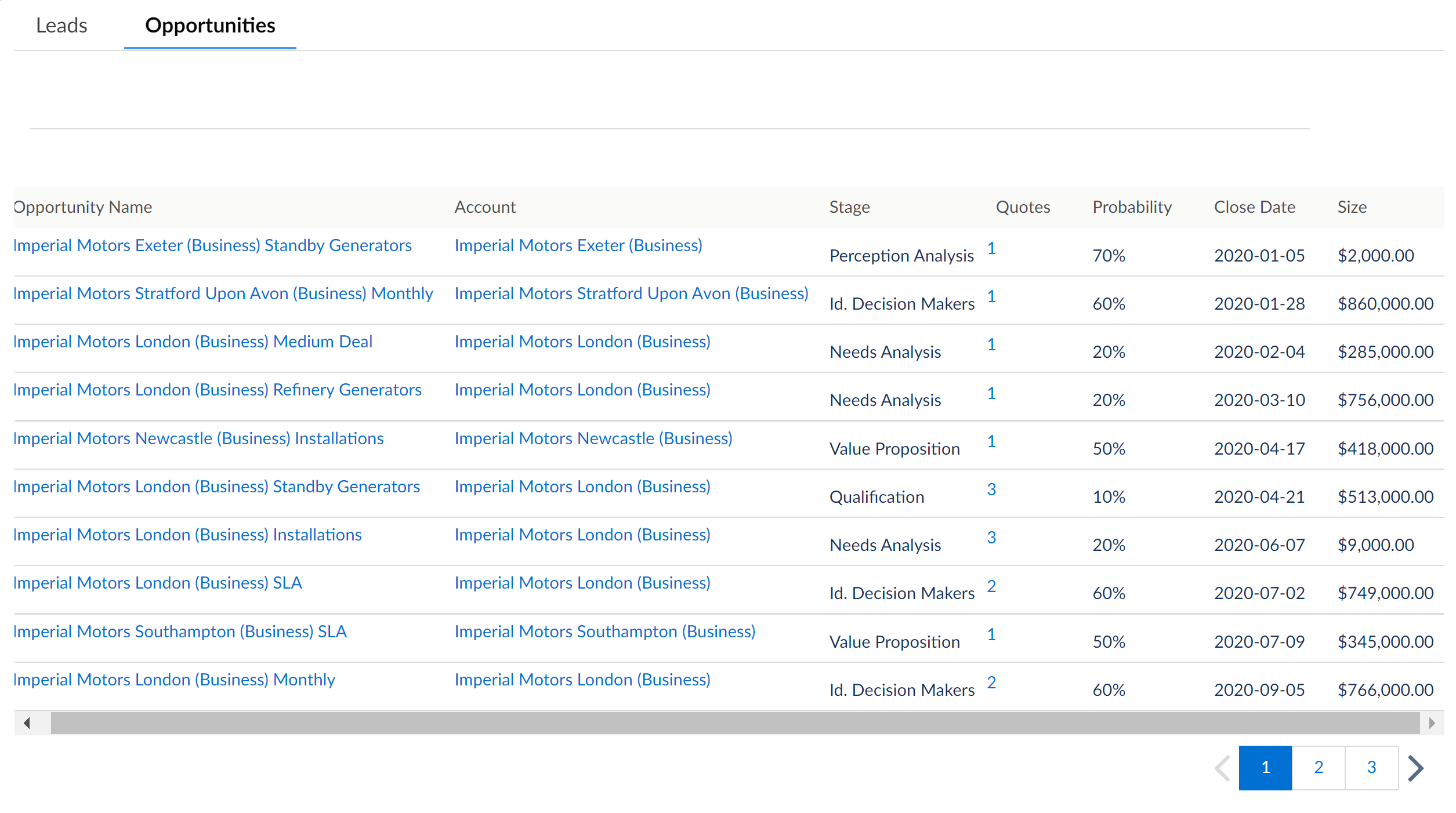This screenshot has height=813, width=1456.
Task: Click the close date 2020-04-17
Action: [x=1259, y=449]
